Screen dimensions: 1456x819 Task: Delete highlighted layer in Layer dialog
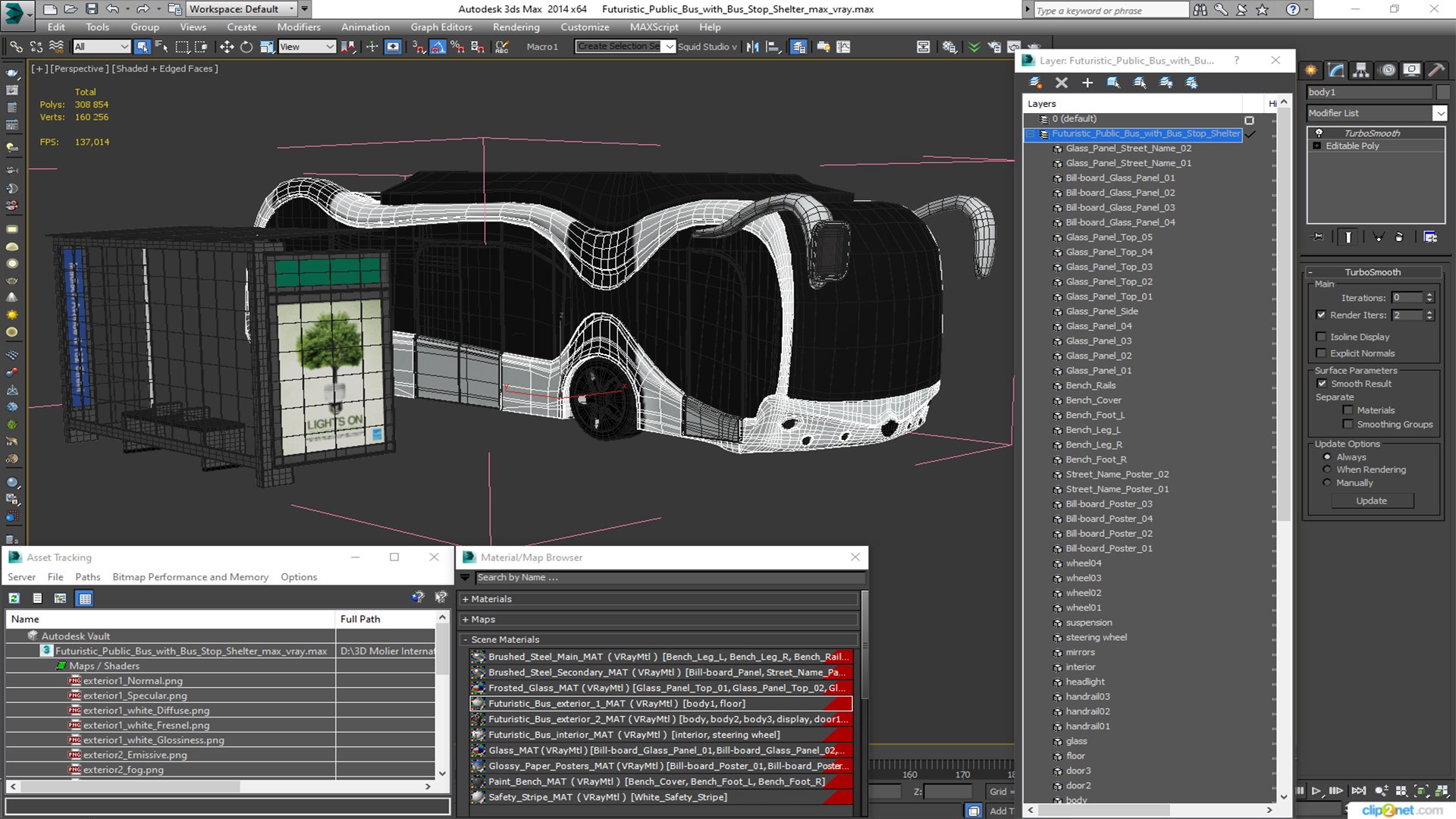pos(1062,83)
